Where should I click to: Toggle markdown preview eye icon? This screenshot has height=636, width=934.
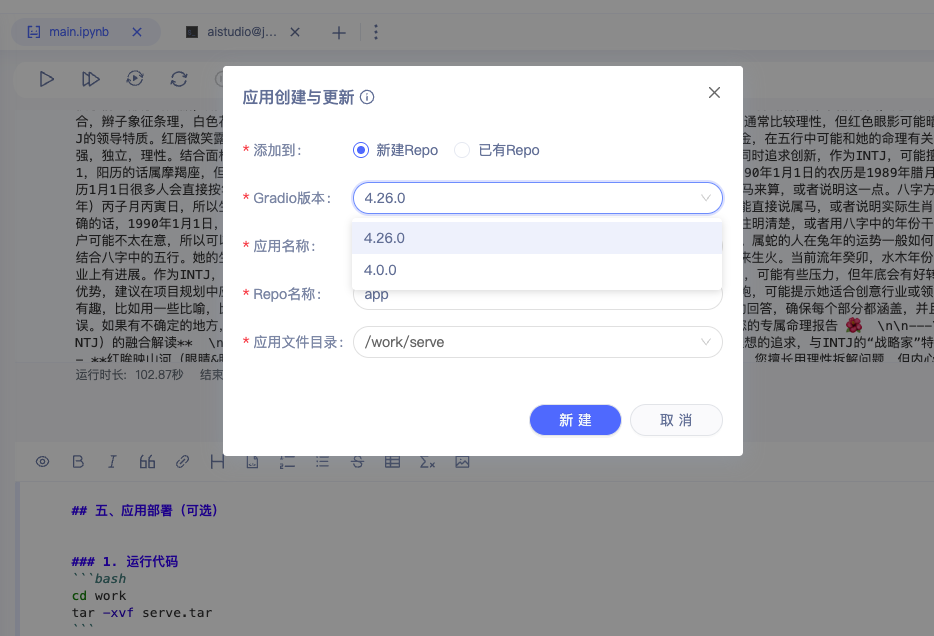point(42,462)
